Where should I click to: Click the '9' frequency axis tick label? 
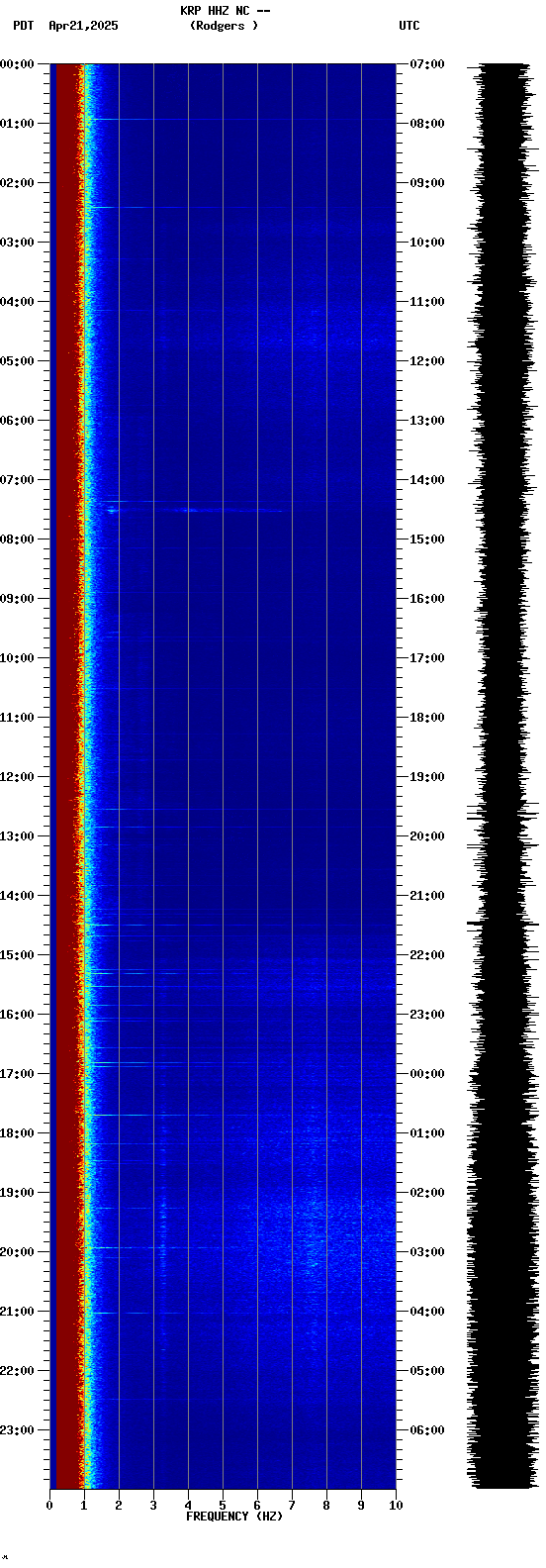pos(361,1506)
